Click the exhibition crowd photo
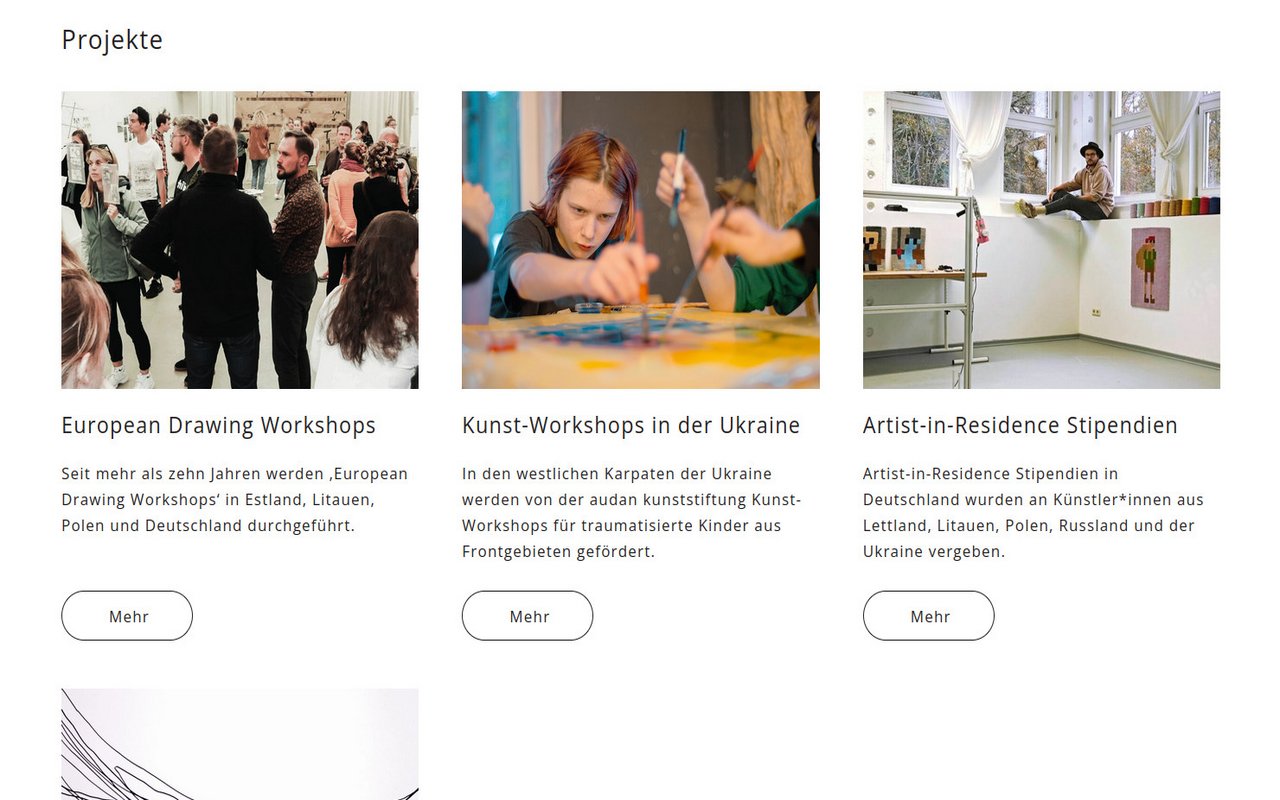Image resolution: width=1280 pixels, height=800 pixels. [x=240, y=240]
